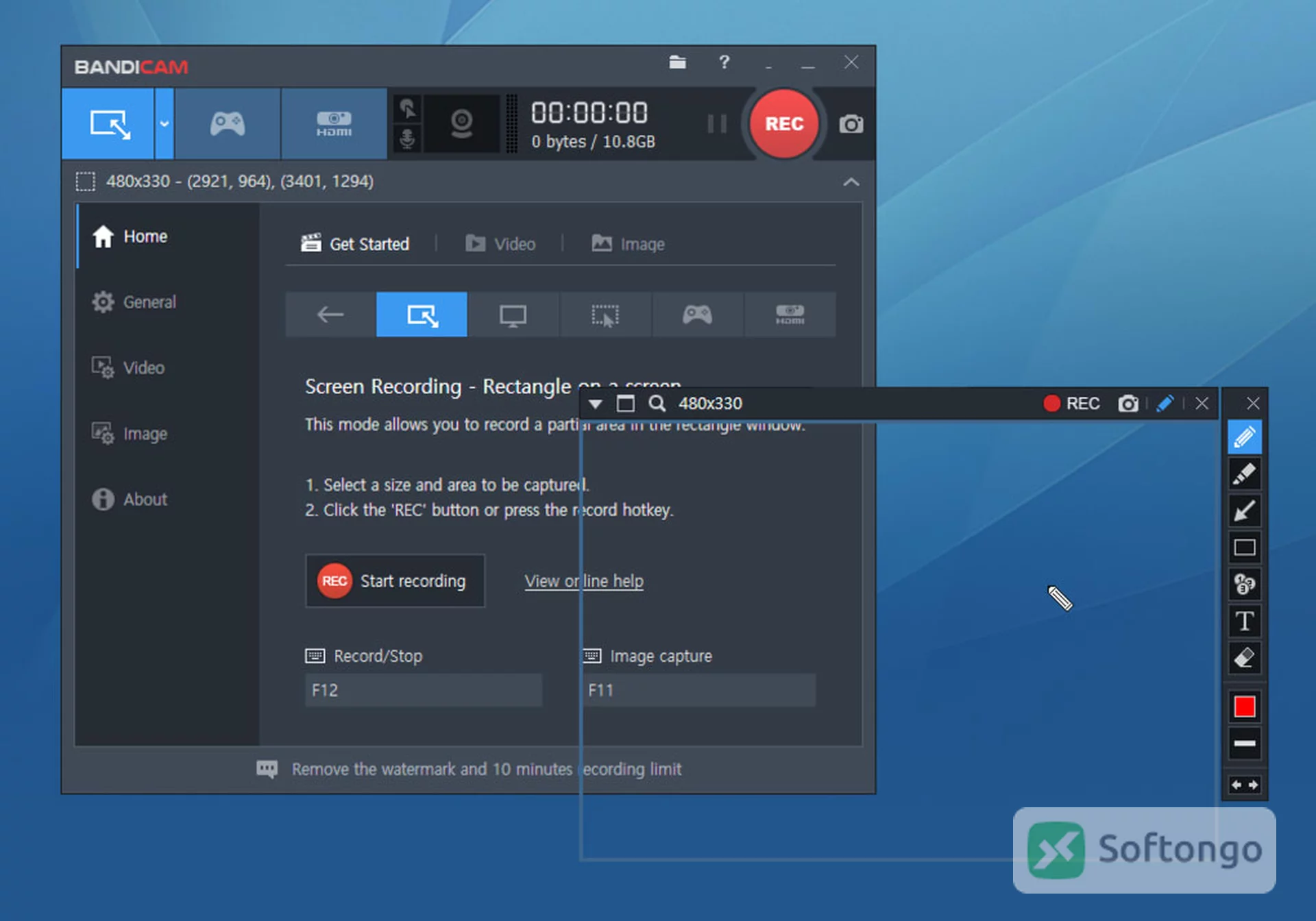Select the Game recording mode tile
Image resolution: width=1316 pixels, height=921 pixels.
697,315
